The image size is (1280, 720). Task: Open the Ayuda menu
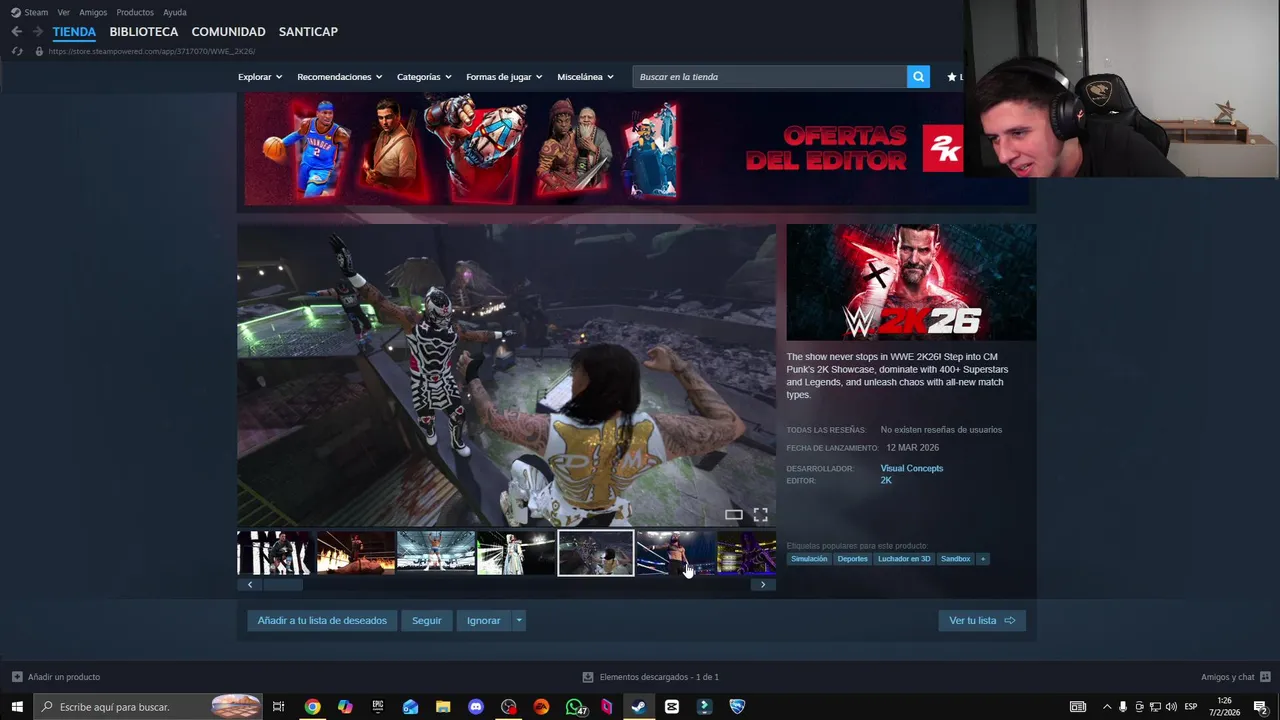coord(175,12)
